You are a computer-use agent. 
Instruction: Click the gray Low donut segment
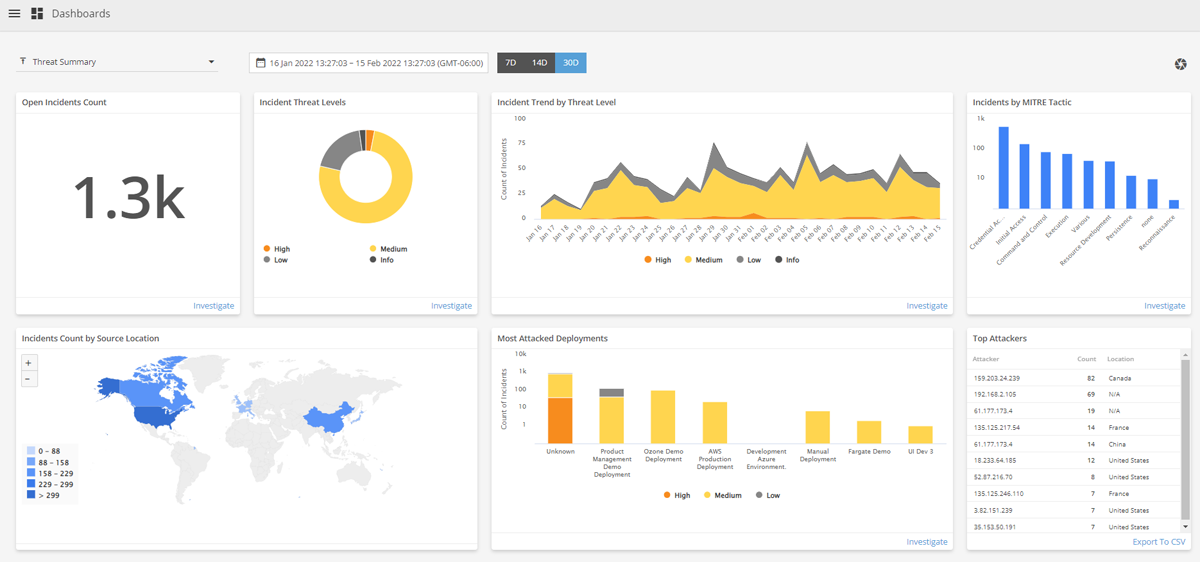[340, 151]
